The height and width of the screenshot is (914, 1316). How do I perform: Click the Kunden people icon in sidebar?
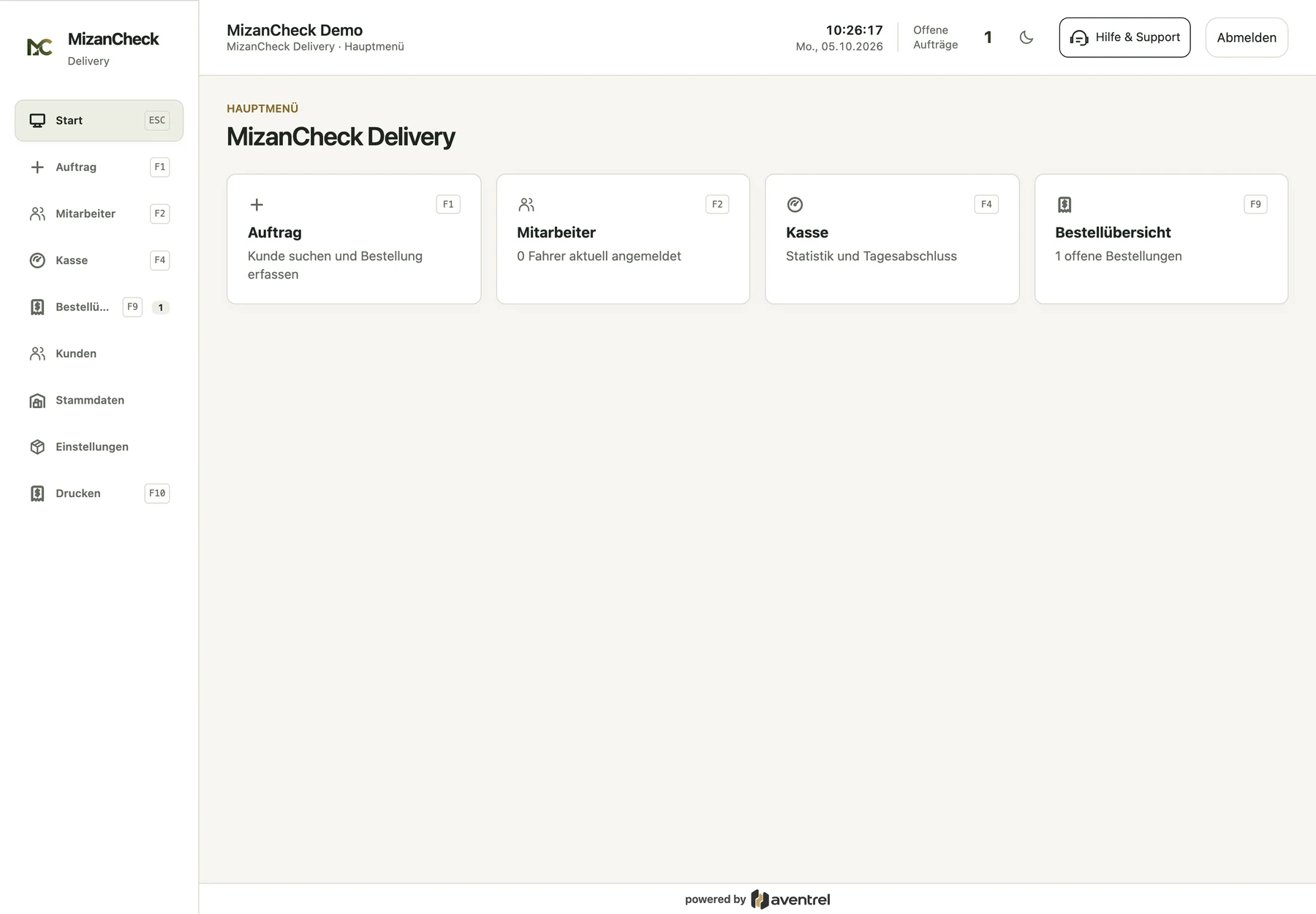click(x=37, y=354)
